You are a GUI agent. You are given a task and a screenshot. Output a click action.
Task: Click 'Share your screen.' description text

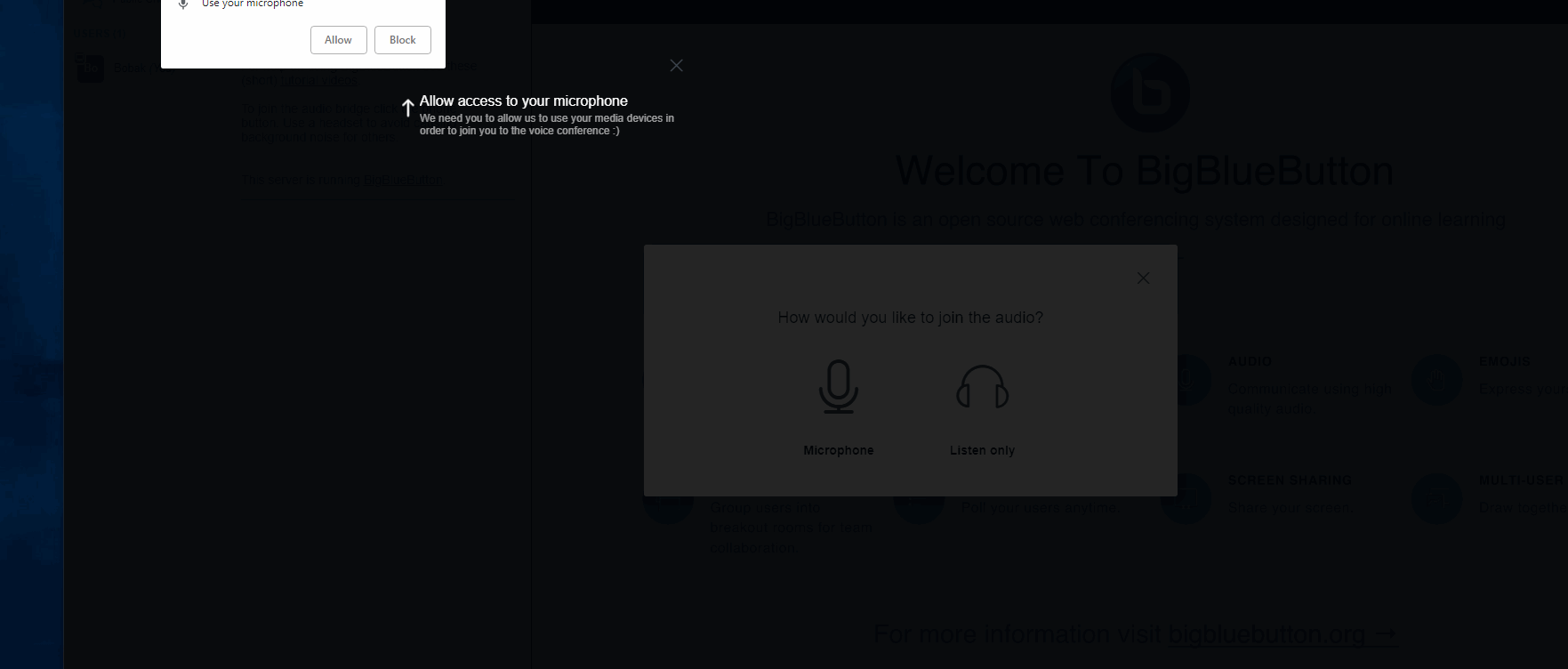[x=1289, y=507]
